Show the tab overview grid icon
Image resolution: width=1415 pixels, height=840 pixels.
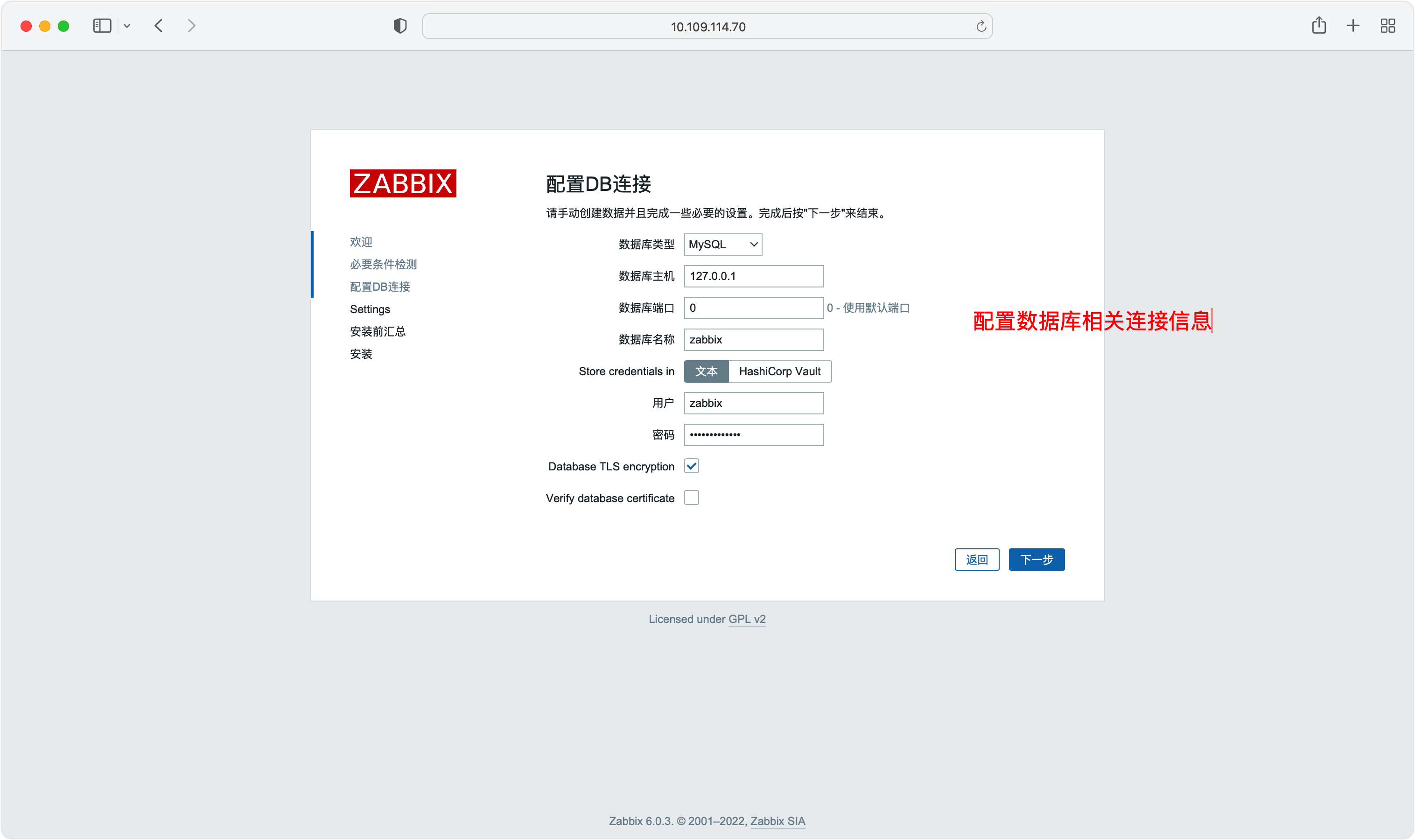pyautogui.click(x=1387, y=26)
